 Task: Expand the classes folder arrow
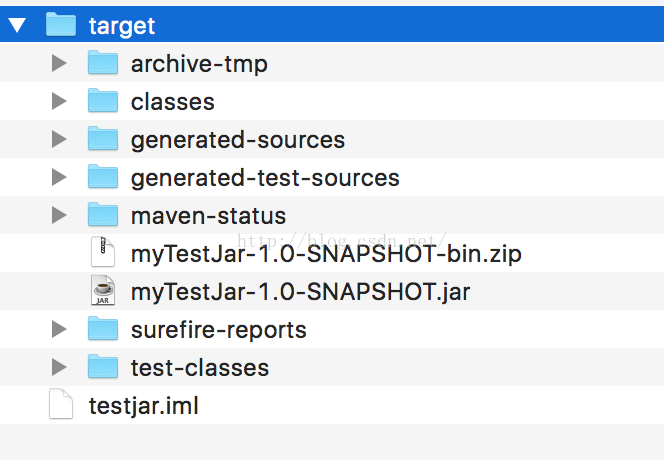(59, 101)
